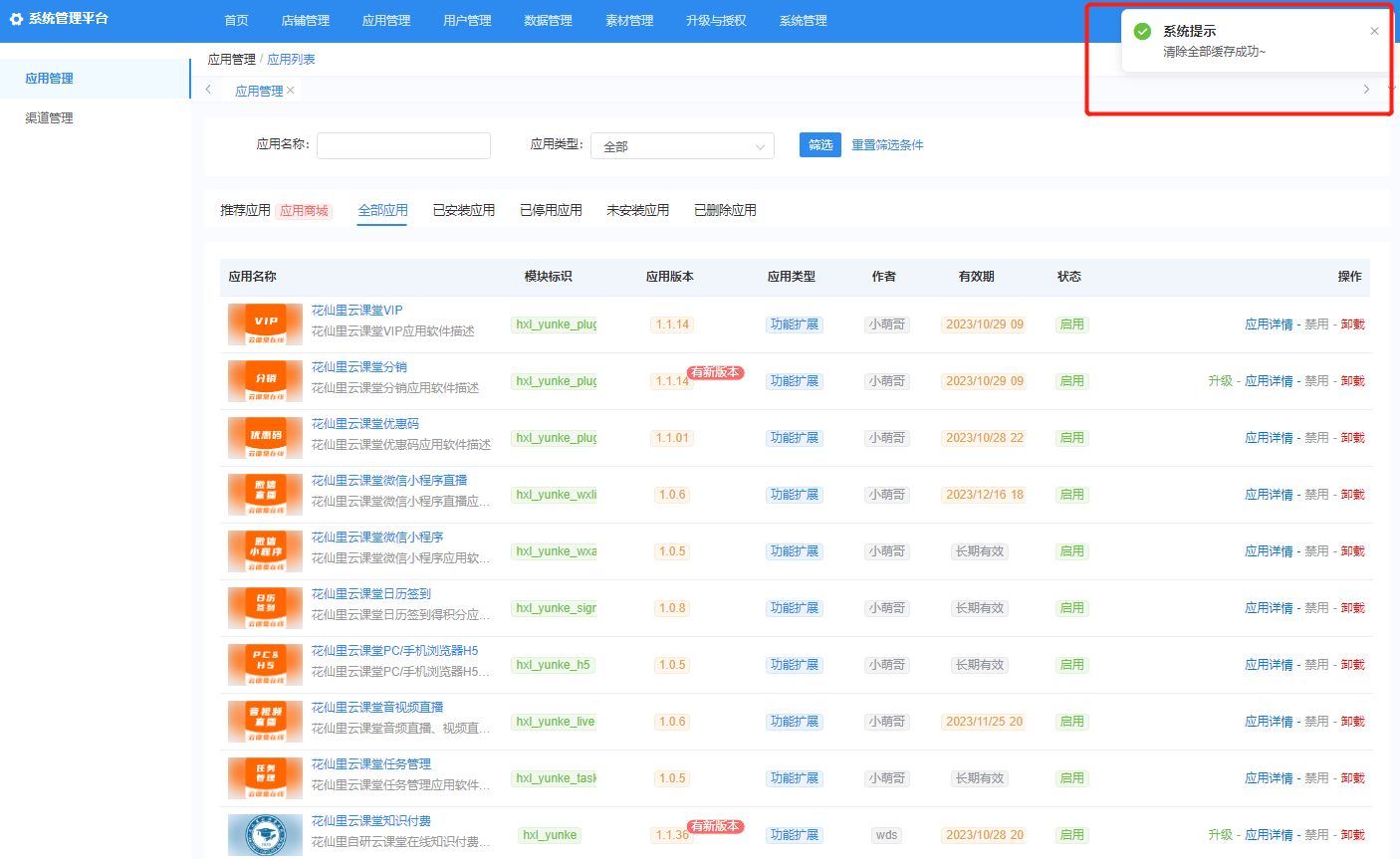Click 卸载 for 花仙里云课堂微信小程序直播
This screenshot has height=859, width=1400.
click(1352, 495)
